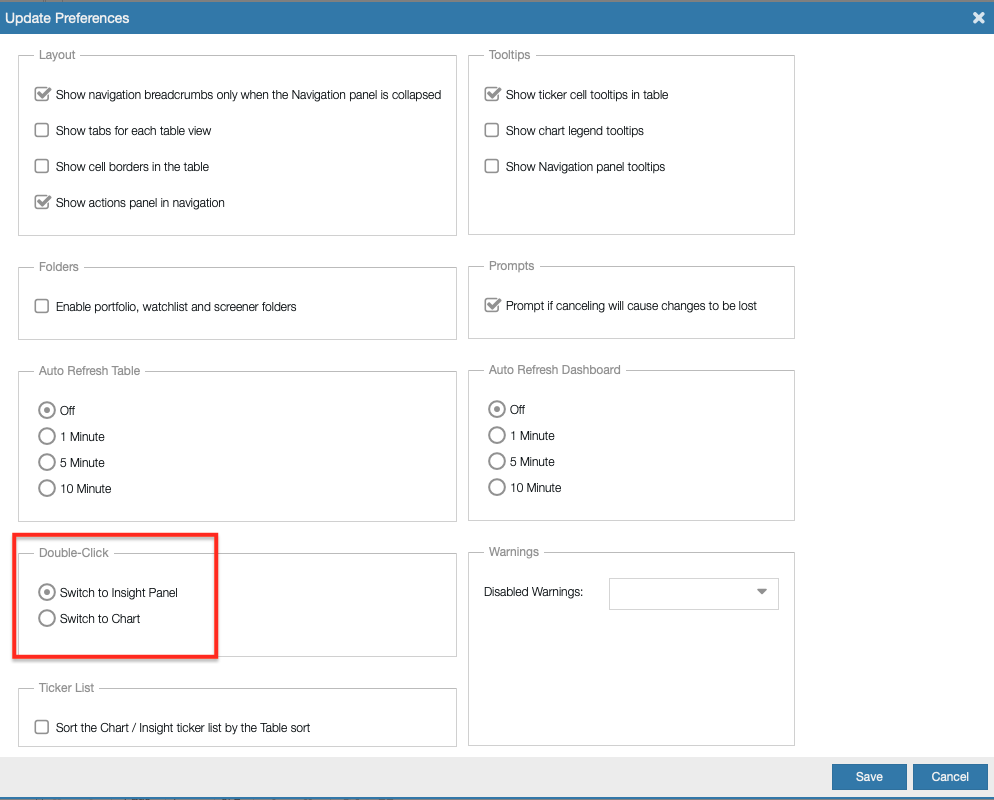Disable Show ticker cell tooltips in table
Screen dimensions: 994x800
492,95
